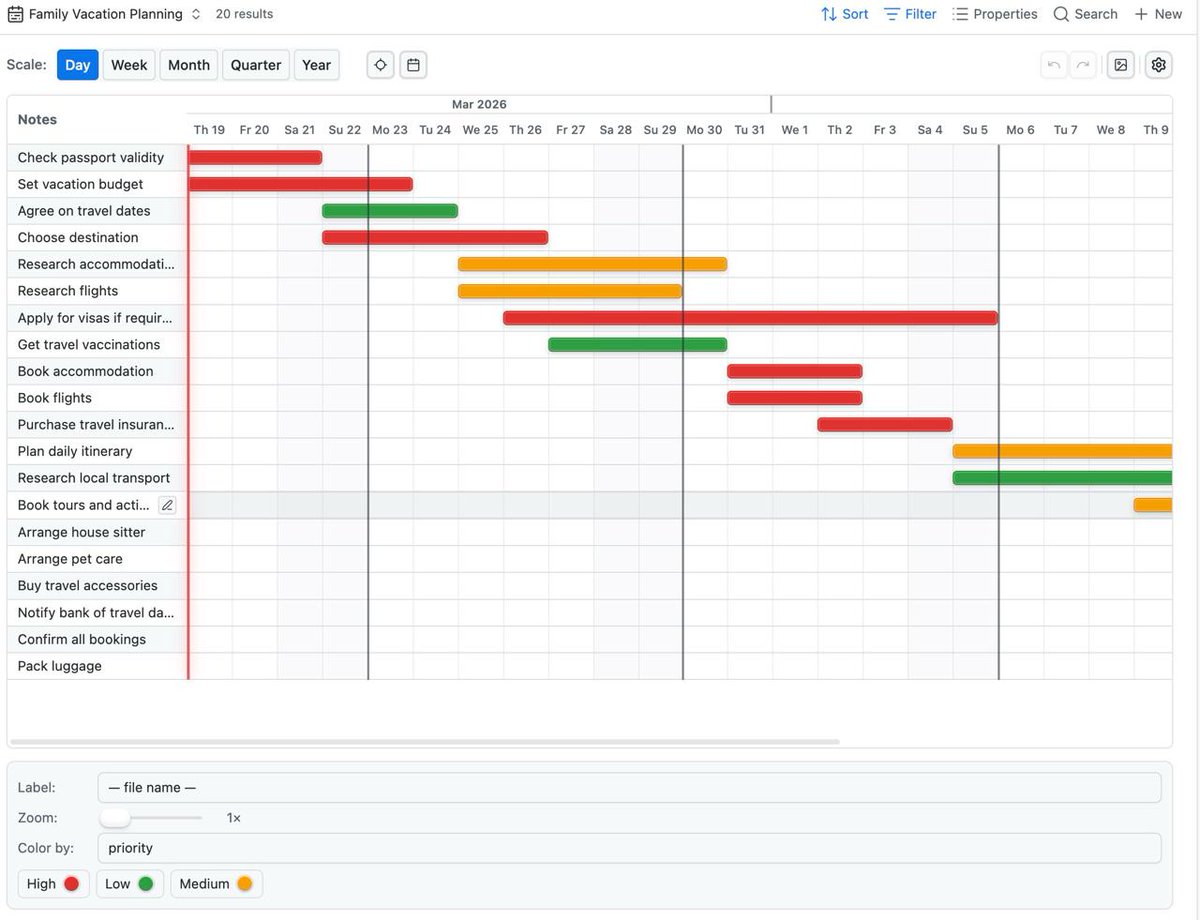Select the Book tours and activities bar
This screenshot has width=1200, height=920.
point(1153,505)
